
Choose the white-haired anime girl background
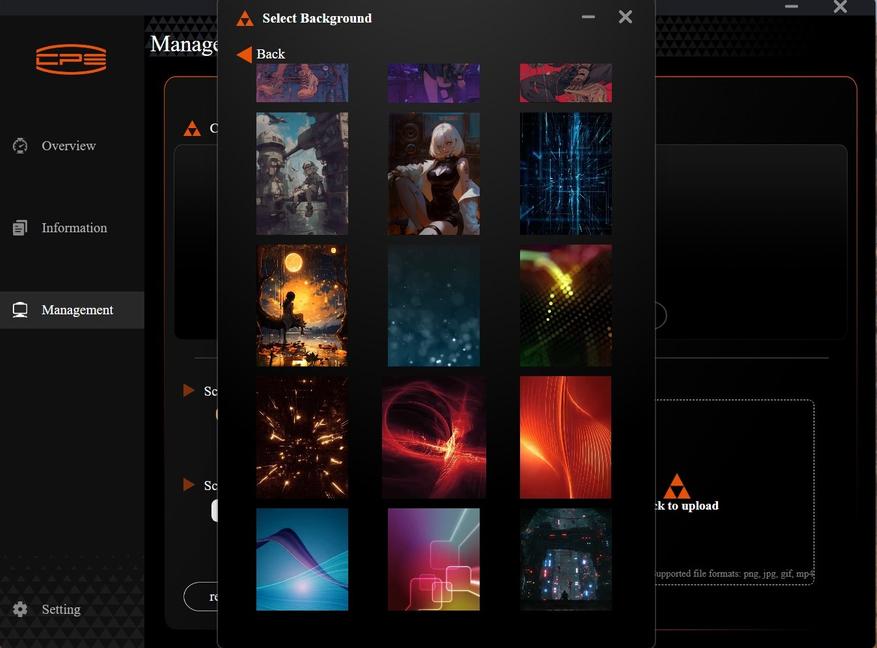point(434,173)
